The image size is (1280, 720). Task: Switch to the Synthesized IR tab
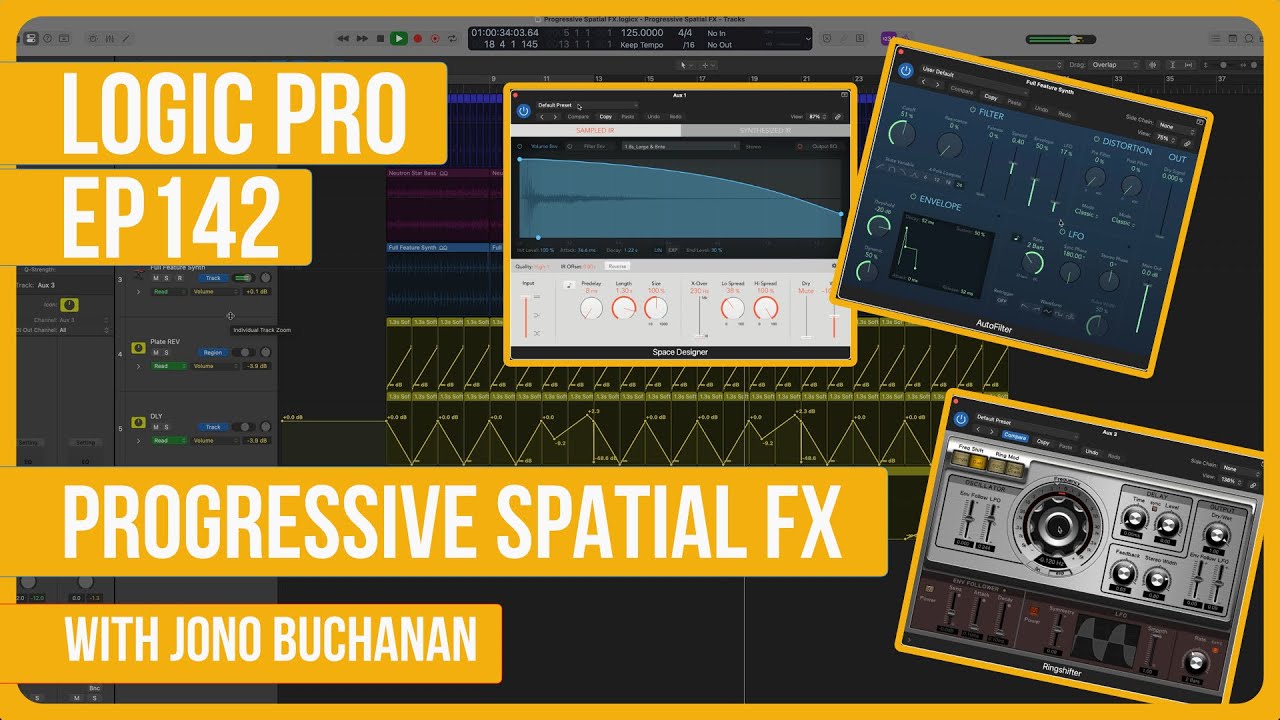coord(765,130)
